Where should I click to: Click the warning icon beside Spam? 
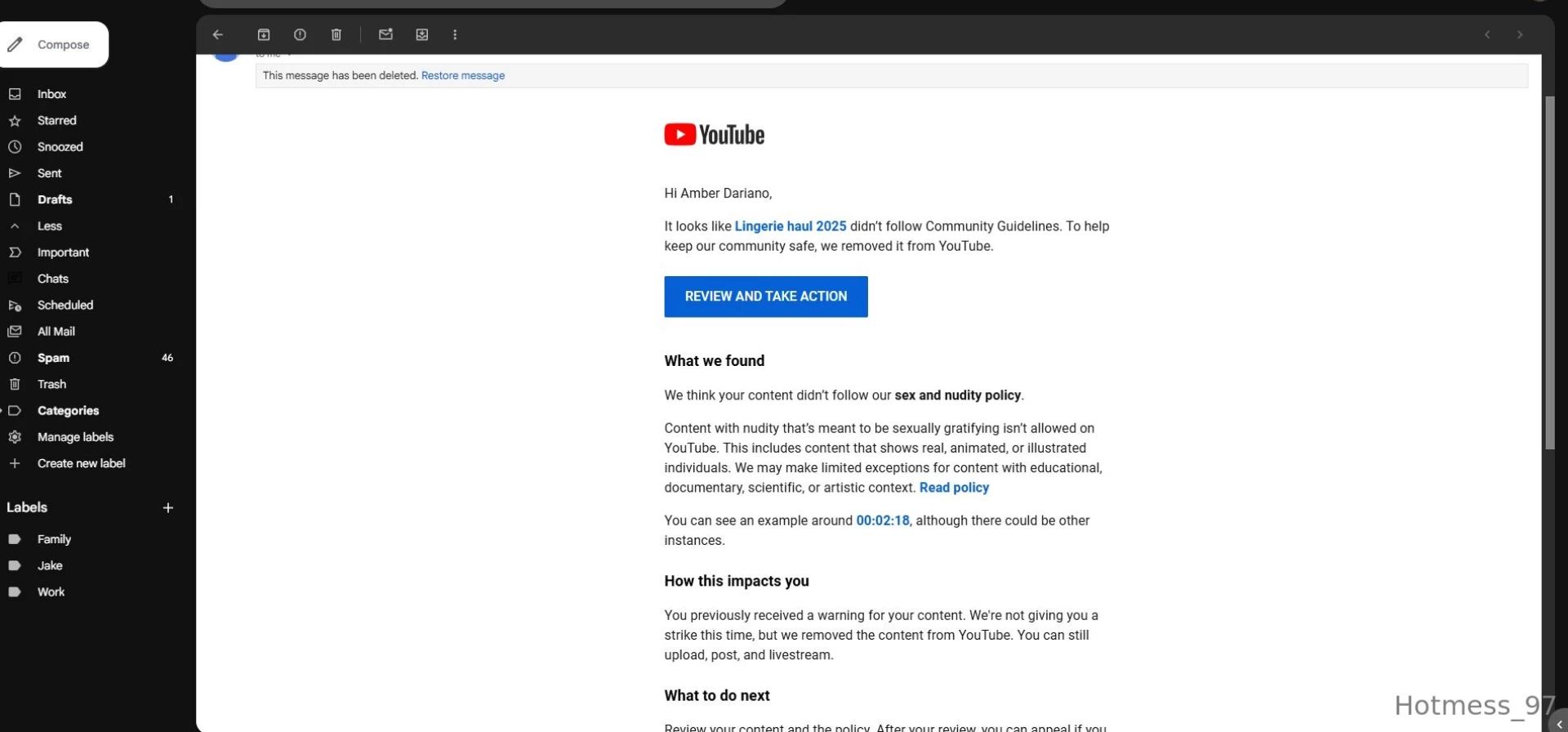click(x=15, y=358)
